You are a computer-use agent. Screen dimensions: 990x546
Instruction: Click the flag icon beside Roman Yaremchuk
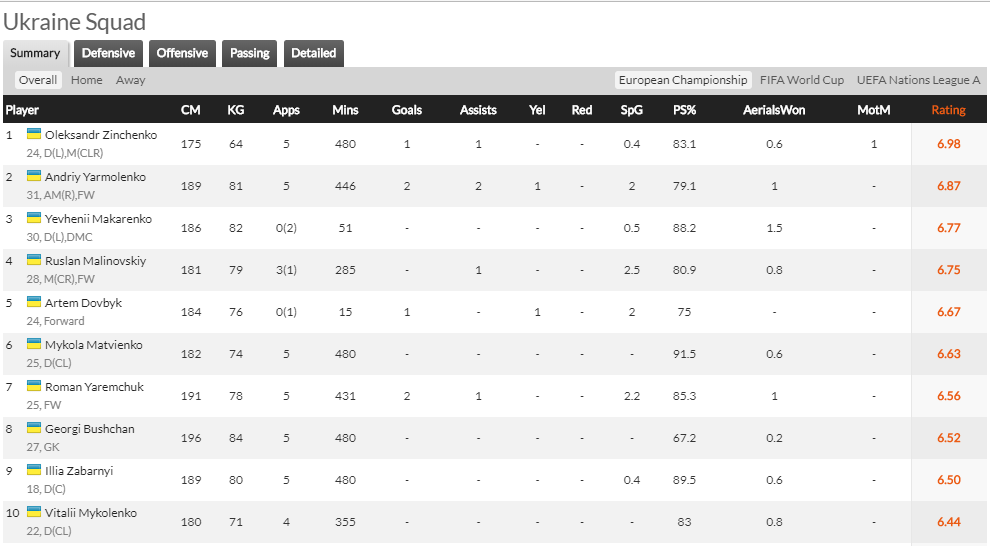[x=34, y=386]
